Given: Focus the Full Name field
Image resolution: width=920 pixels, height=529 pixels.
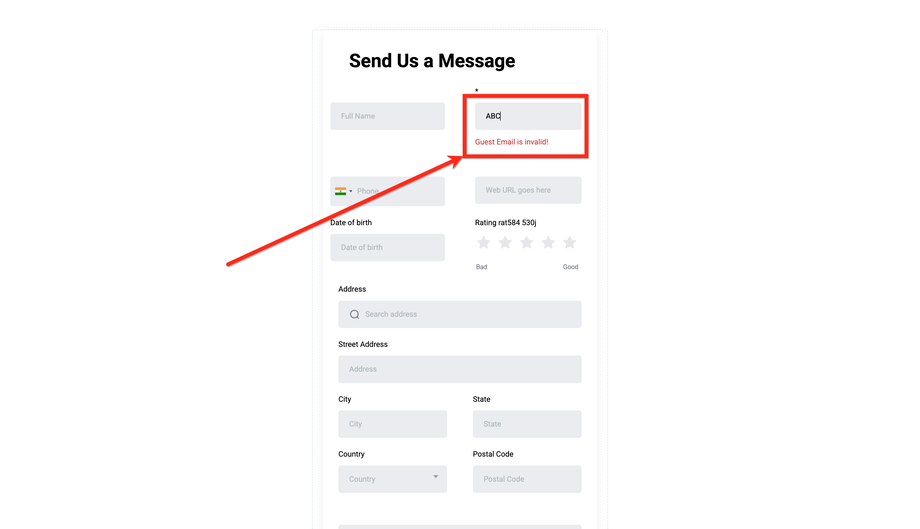Looking at the screenshot, I should point(387,116).
